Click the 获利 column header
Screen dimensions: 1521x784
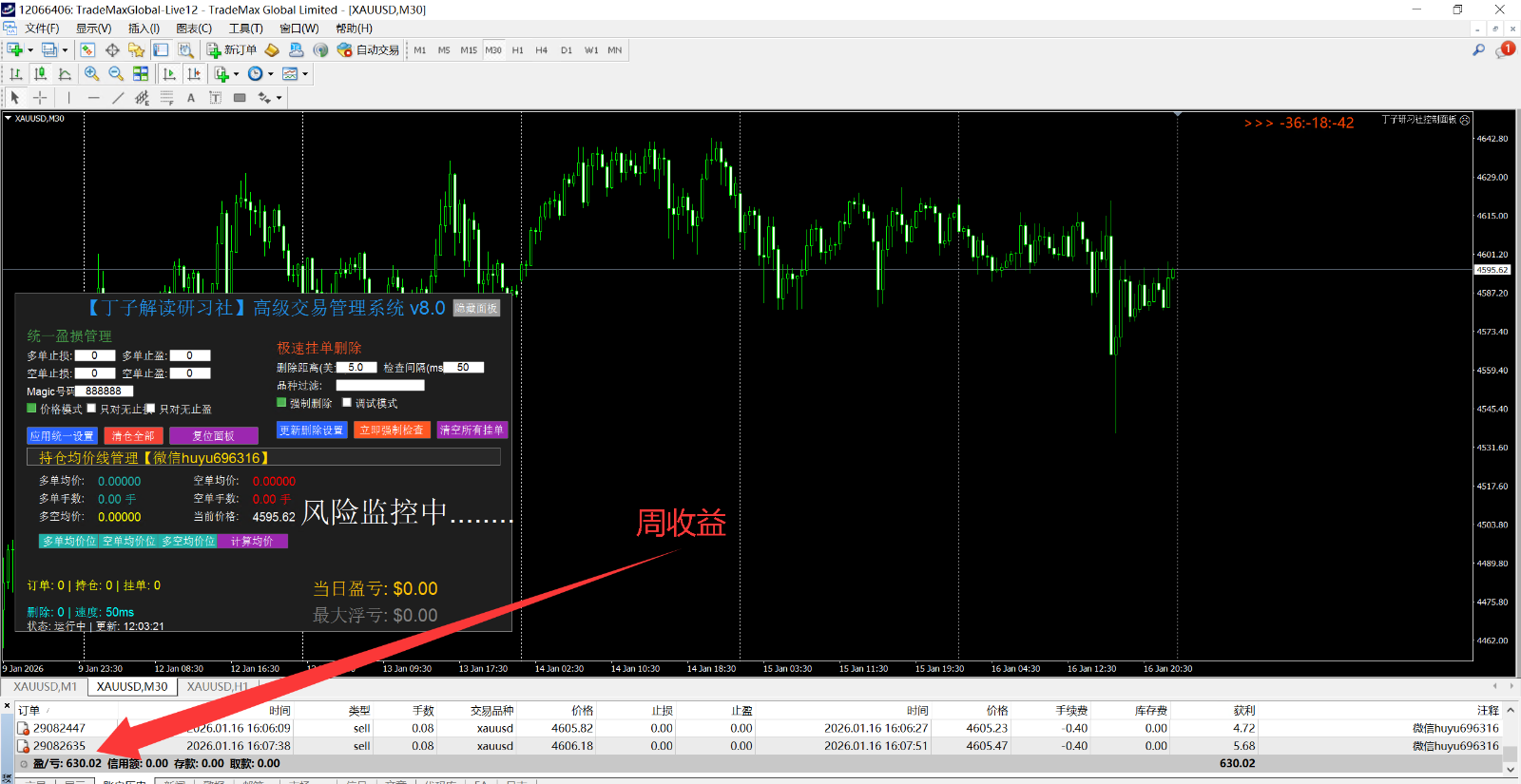pos(1244,710)
